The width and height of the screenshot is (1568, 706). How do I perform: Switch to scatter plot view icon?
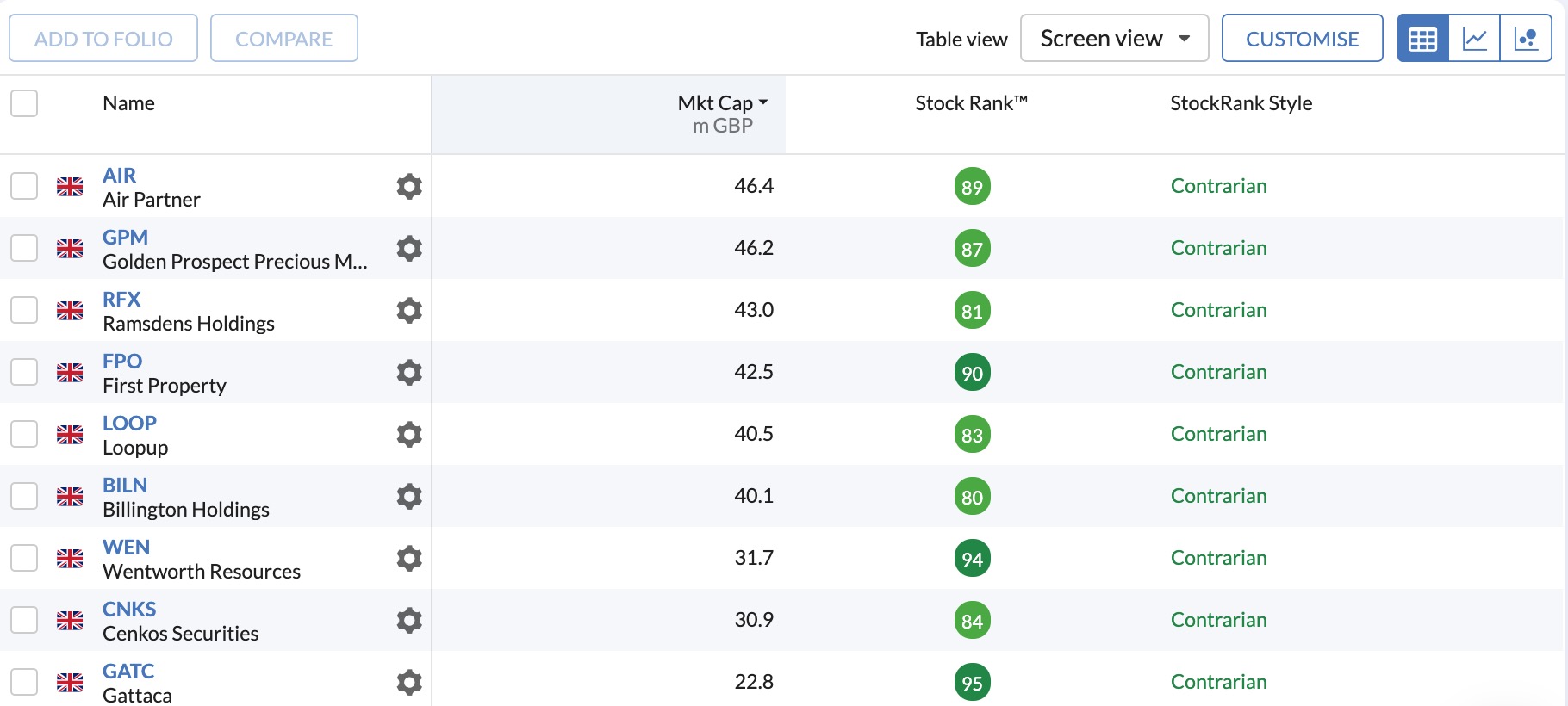[x=1526, y=39]
